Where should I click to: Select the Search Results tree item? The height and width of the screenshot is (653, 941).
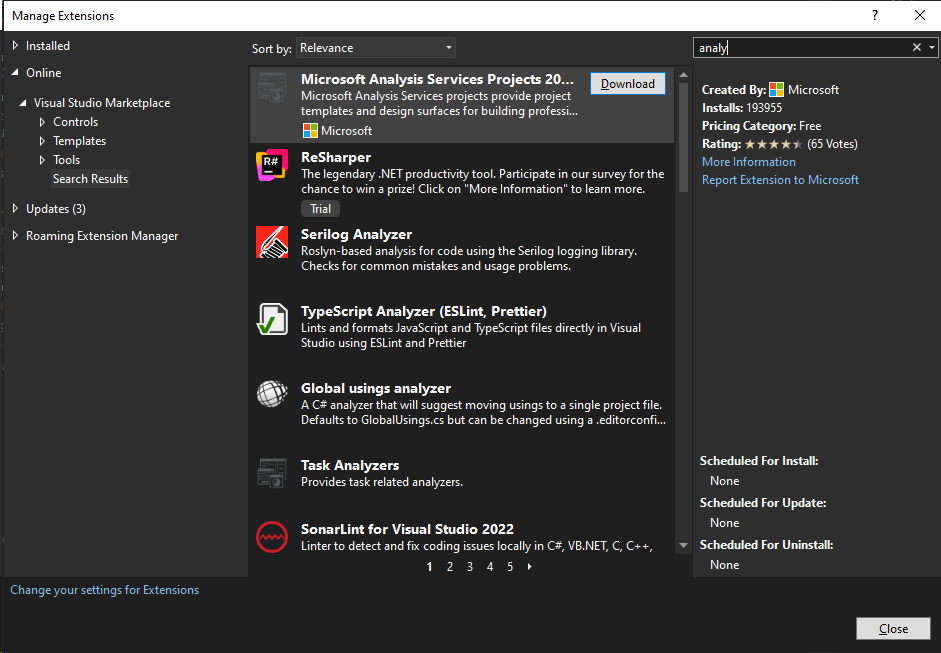[90, 179]
